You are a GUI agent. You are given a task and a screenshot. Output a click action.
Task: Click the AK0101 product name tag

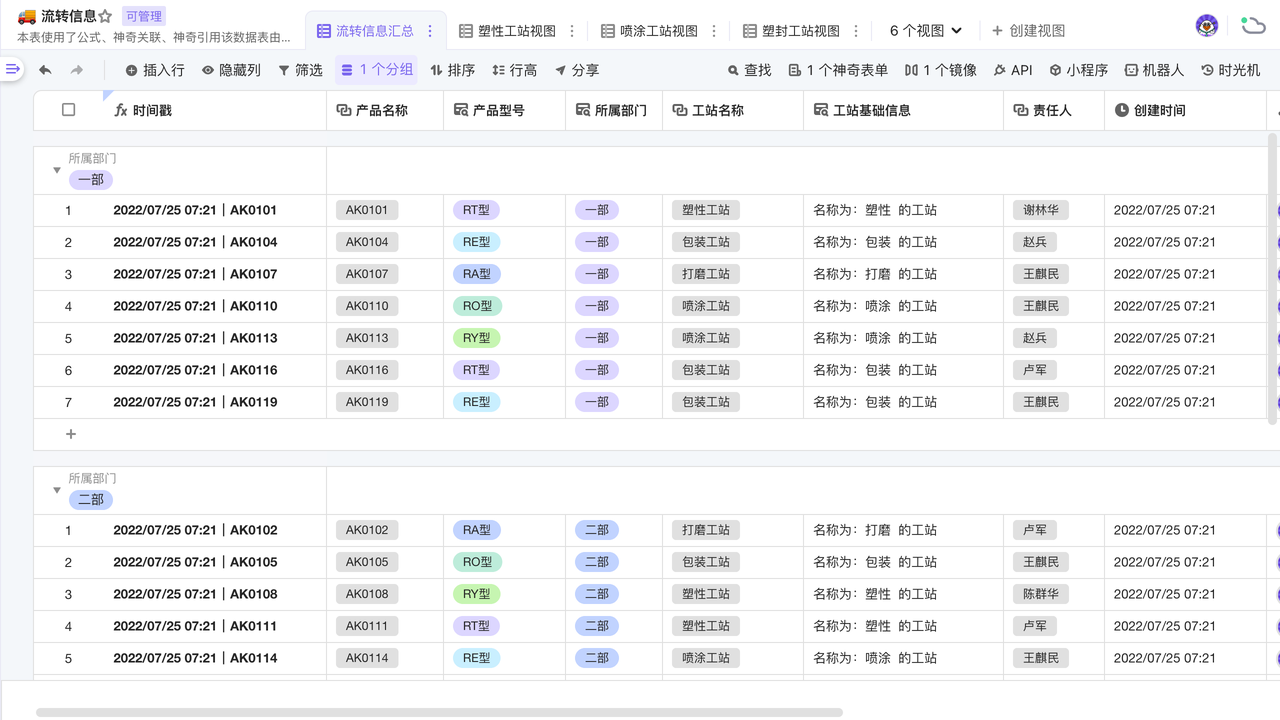[x=367, y=210]
